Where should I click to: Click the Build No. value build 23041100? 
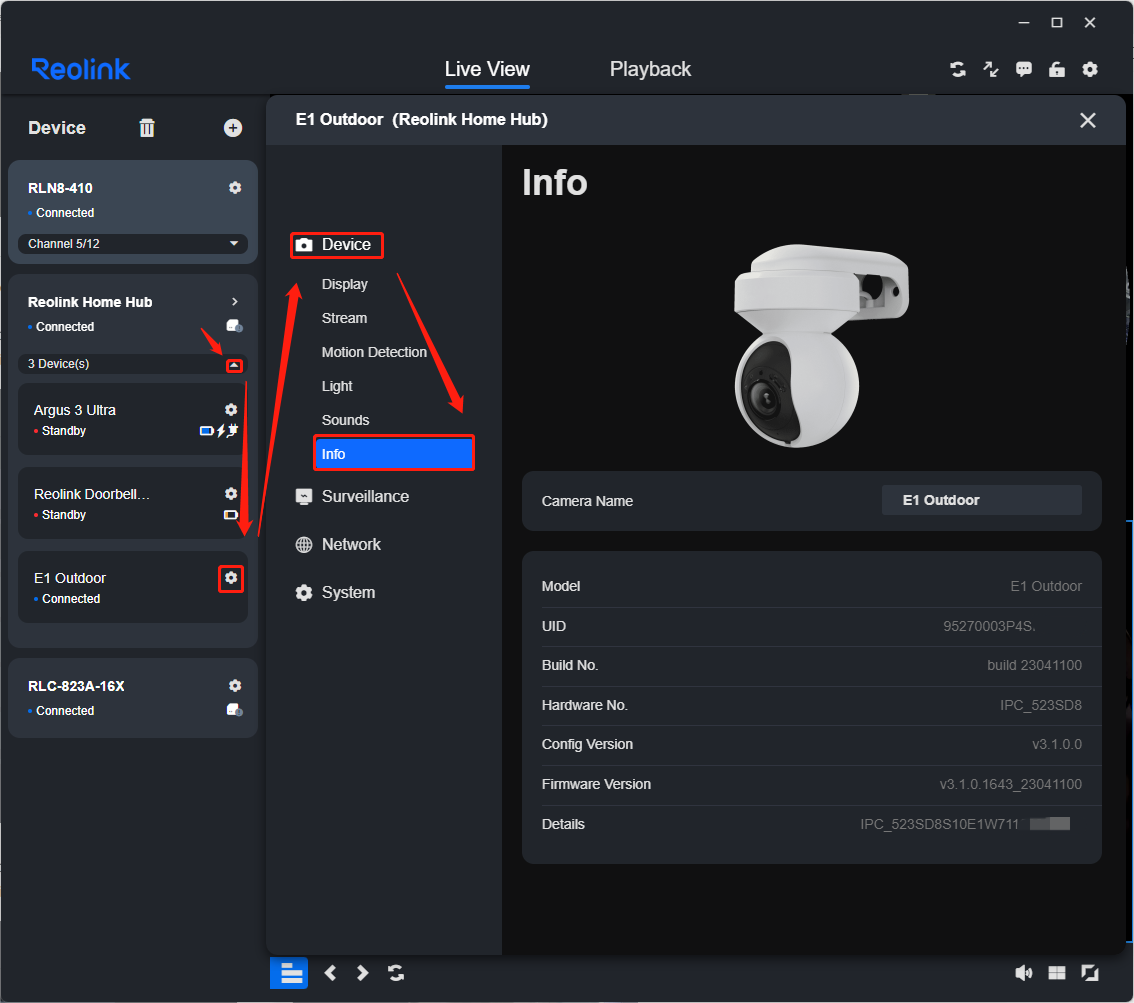(x=1034, y=665)
